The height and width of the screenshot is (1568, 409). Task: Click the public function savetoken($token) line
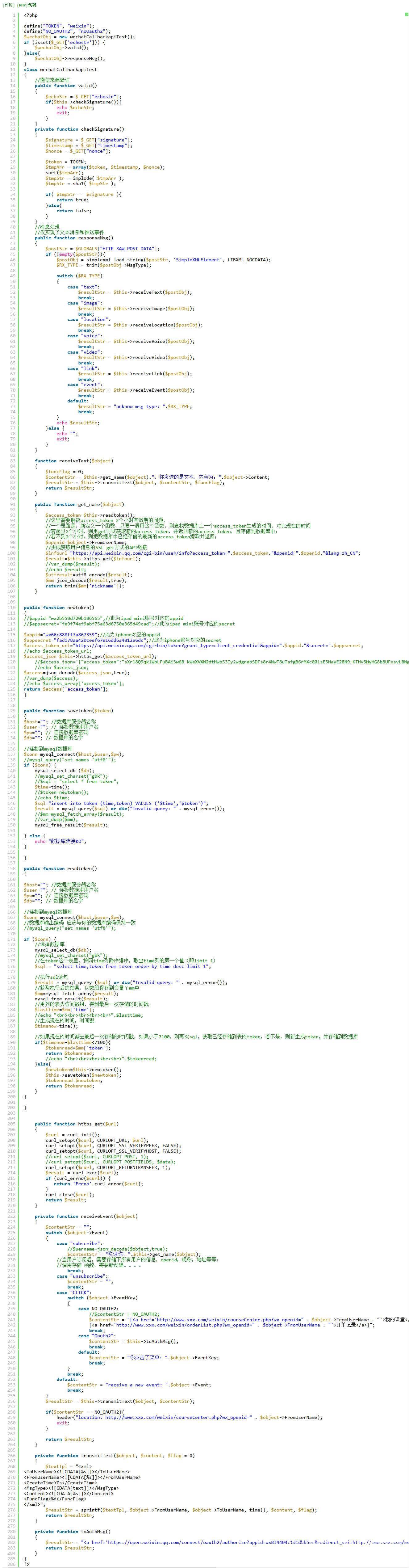(68, 711)
